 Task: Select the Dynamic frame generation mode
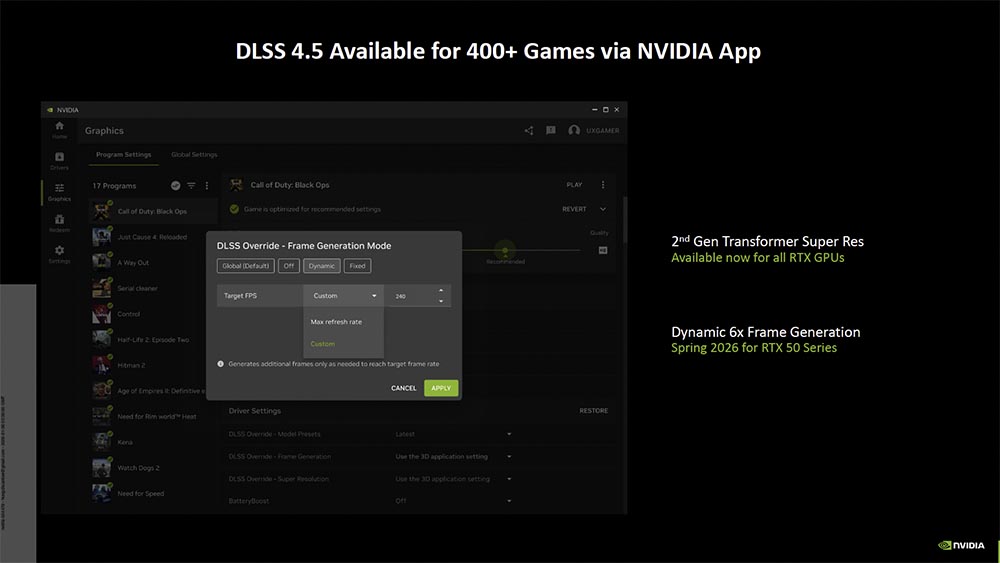[x=321, y=266]
